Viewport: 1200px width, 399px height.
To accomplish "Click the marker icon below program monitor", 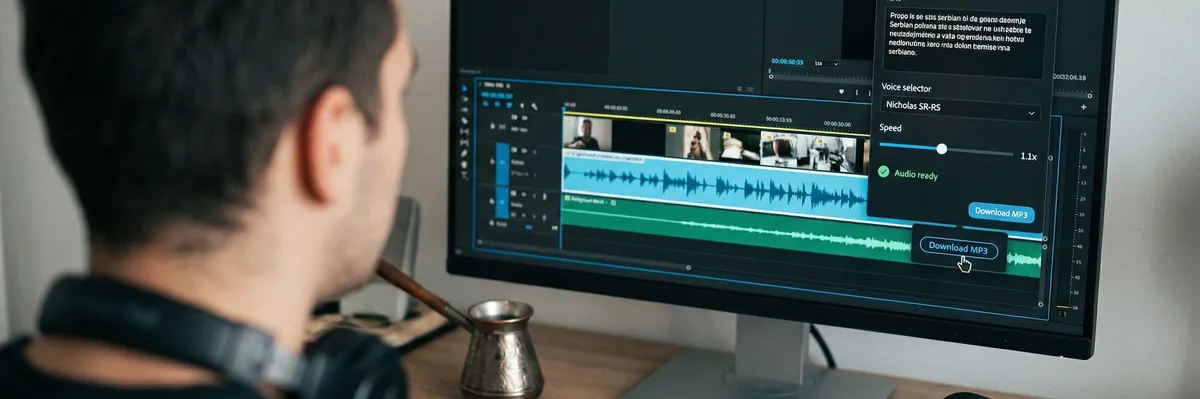I will [x=840, y=91].
